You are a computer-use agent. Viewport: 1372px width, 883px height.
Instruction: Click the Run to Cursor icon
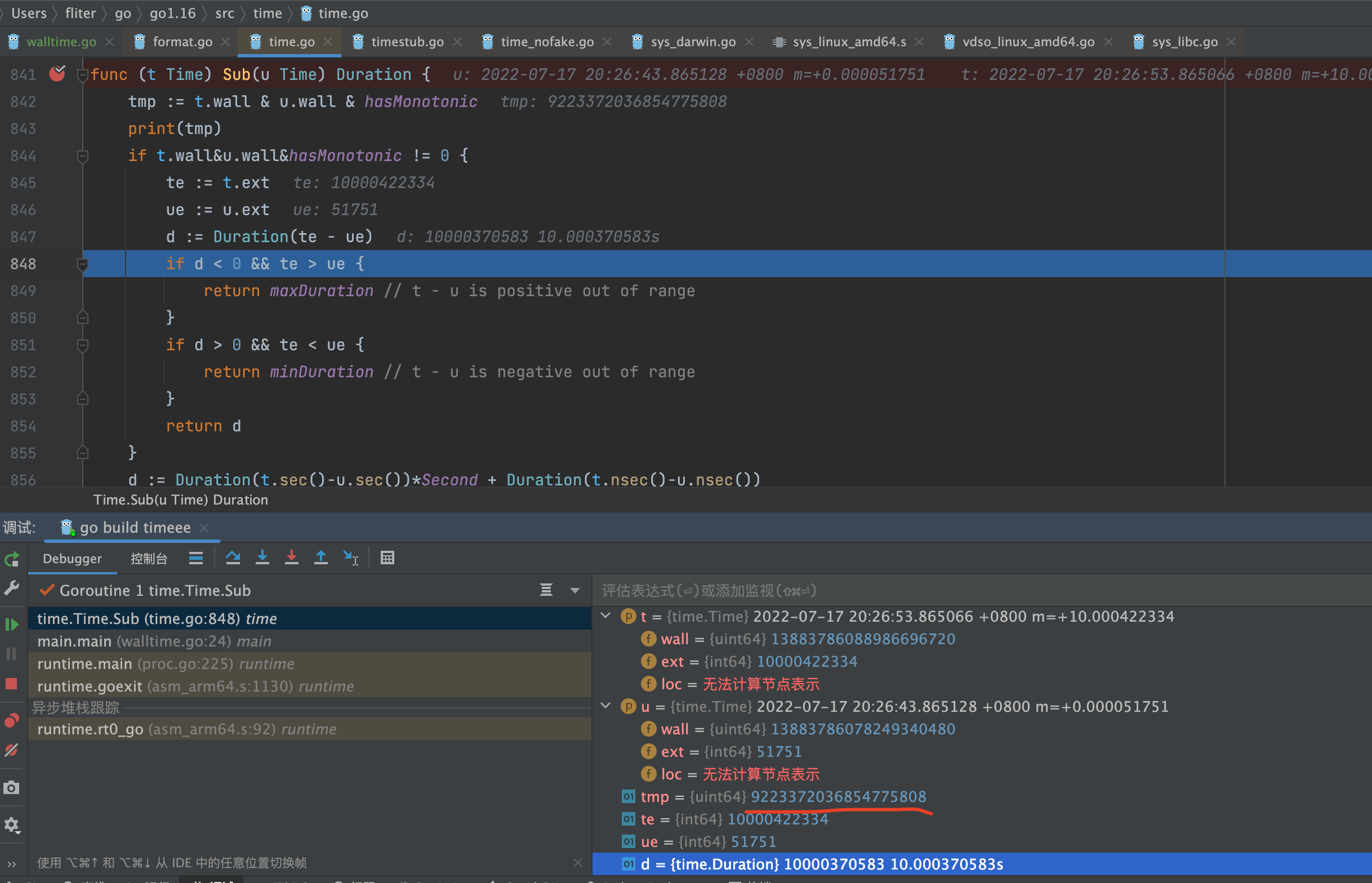pyautogui.click(x=350, y=558)
